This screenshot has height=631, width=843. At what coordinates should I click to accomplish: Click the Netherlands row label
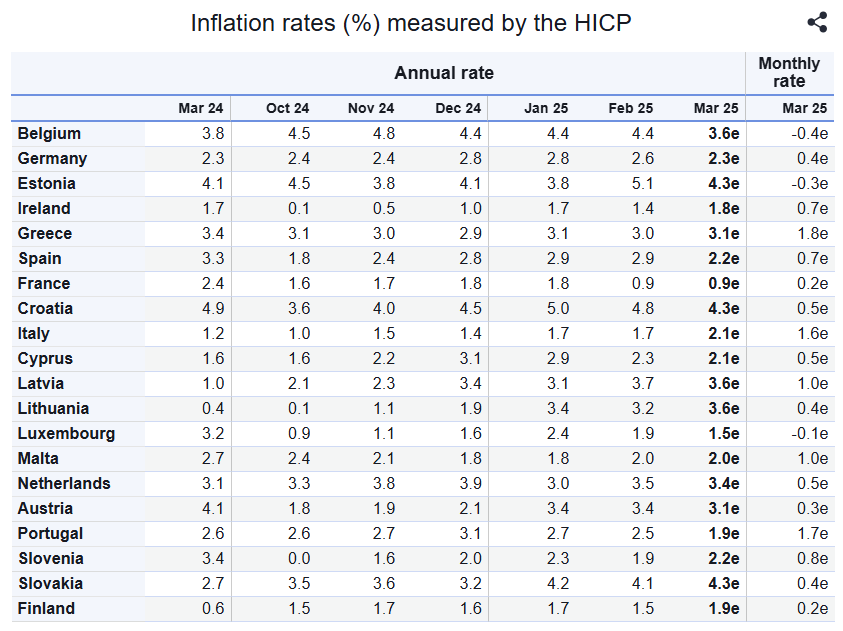pyautogui.click(x=64, y=484)
